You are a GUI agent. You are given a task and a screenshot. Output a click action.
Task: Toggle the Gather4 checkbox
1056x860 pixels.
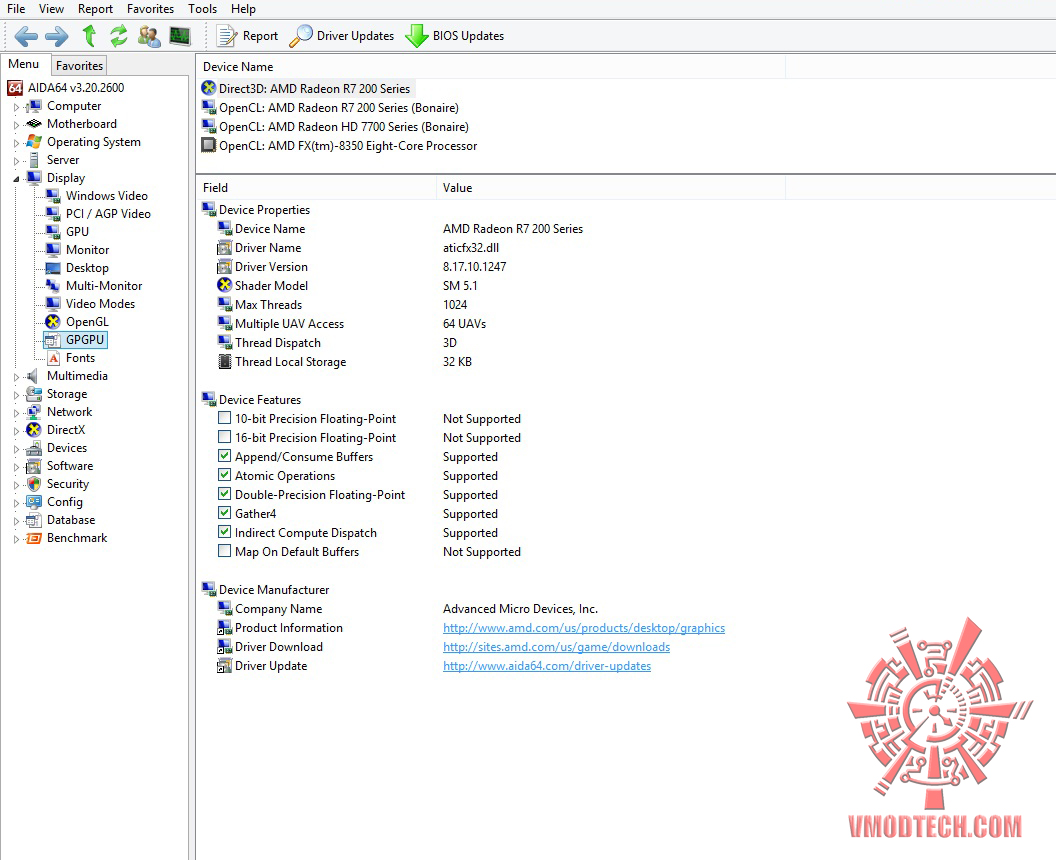click(224, 512)
